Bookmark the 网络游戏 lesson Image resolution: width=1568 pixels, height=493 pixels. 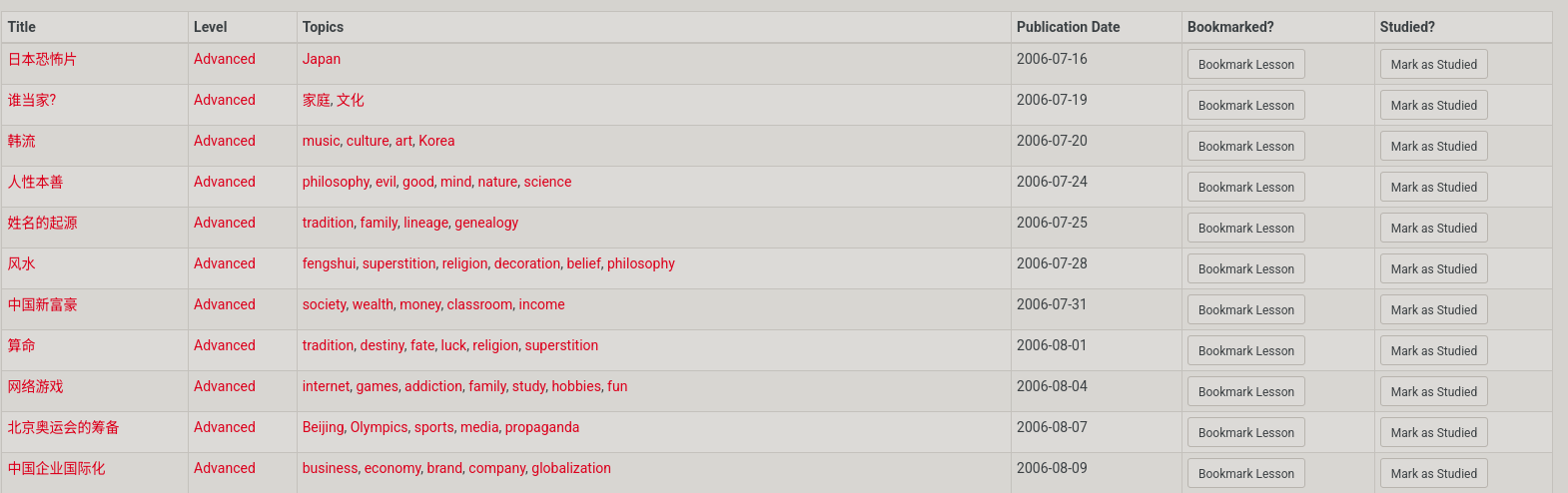(x=1245, y=392)
